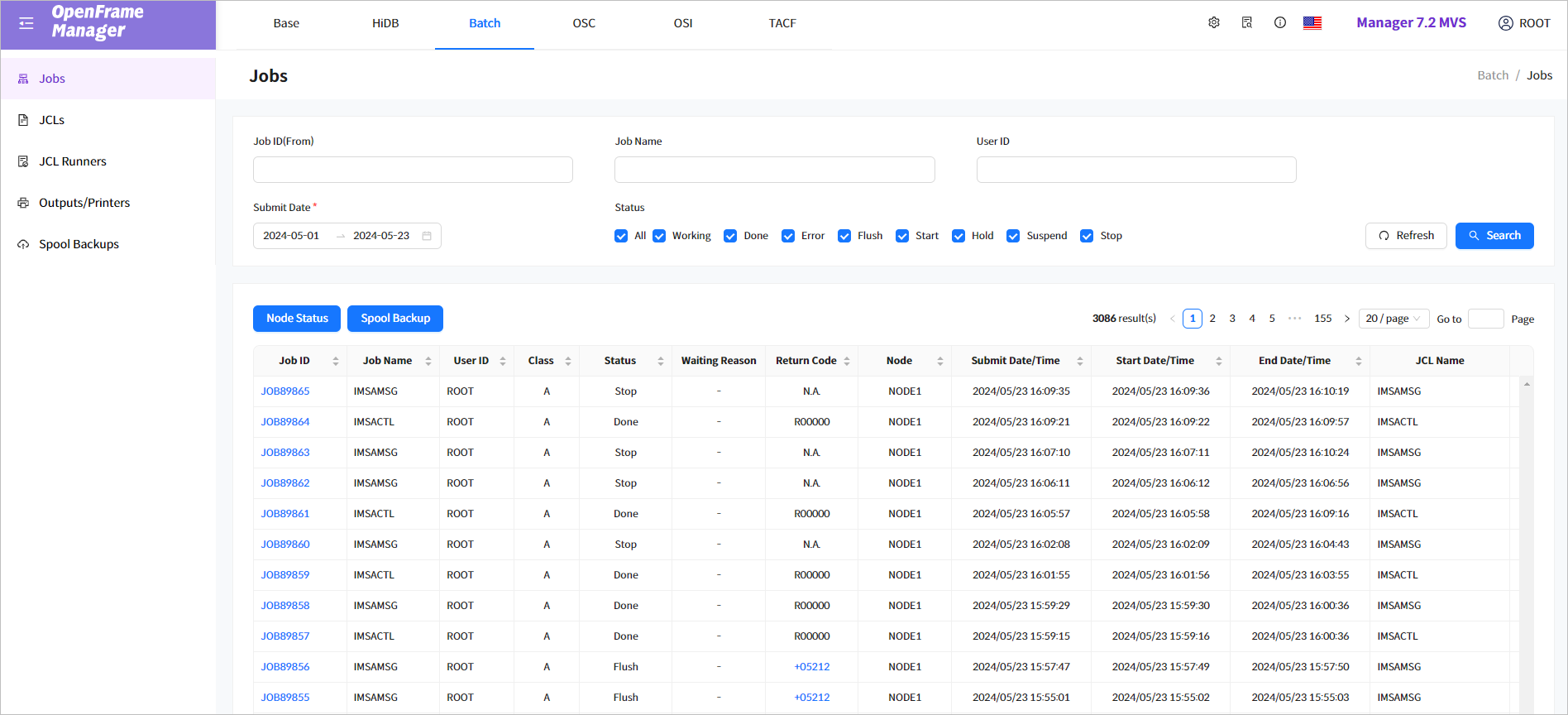The height and width of the screenshot is (715, 1568).
Task: Click the info circle icon in header
Action: coord(1280,23)
